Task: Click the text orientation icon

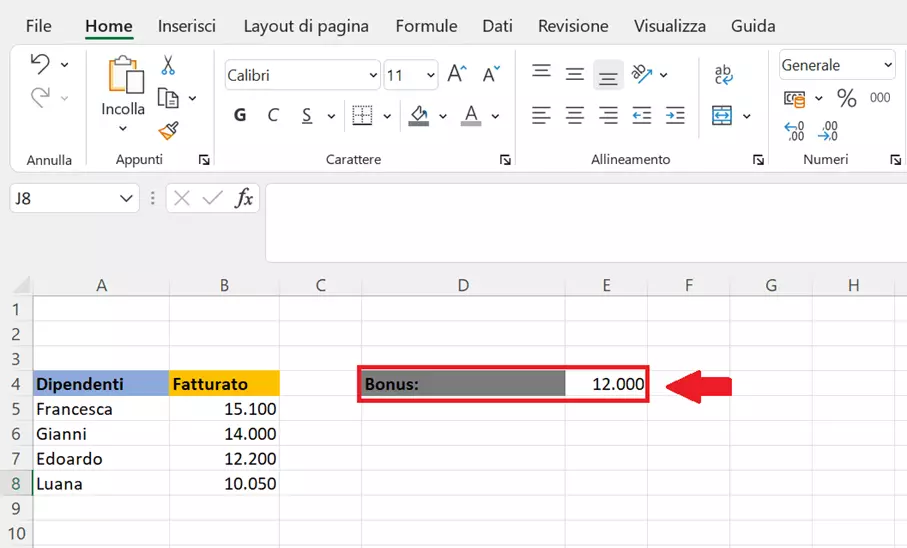Action: 641,74
